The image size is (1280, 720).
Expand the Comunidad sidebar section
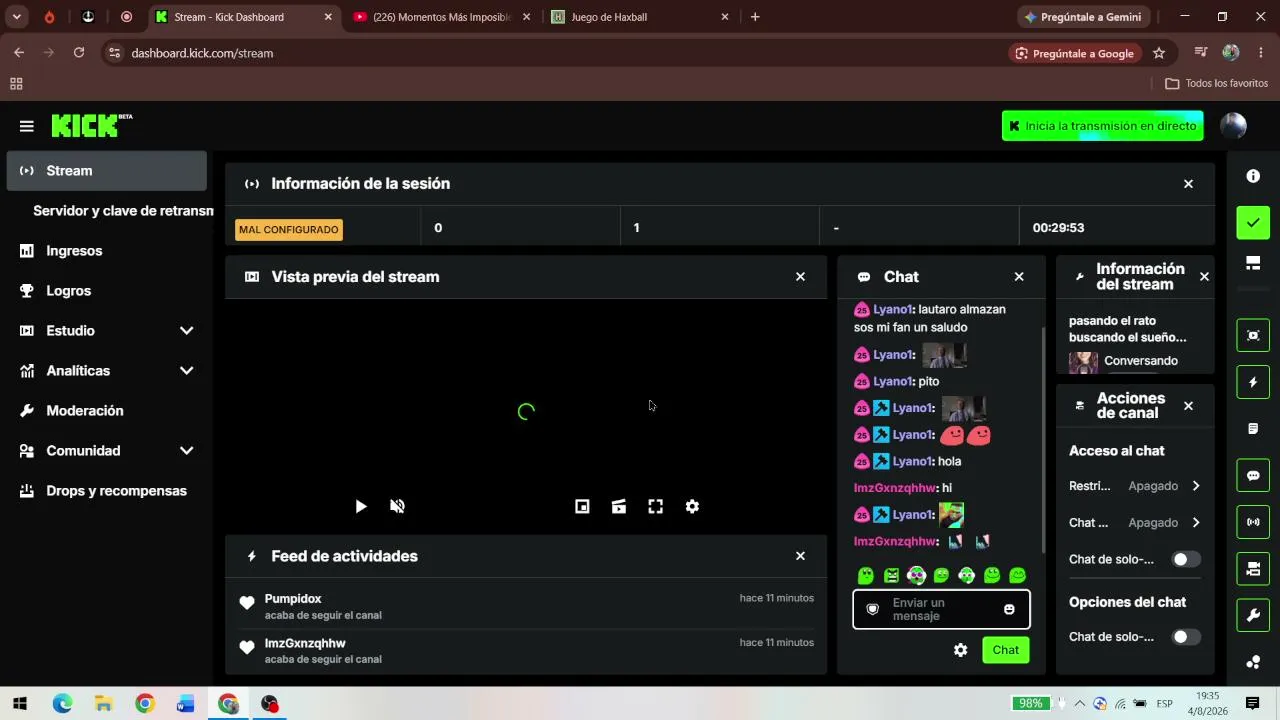click(186, 451)
